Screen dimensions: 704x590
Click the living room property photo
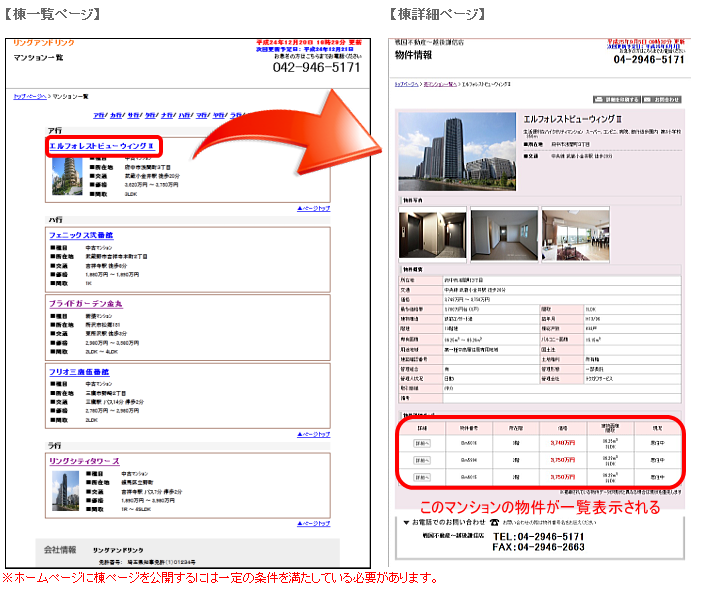[576, 235]
